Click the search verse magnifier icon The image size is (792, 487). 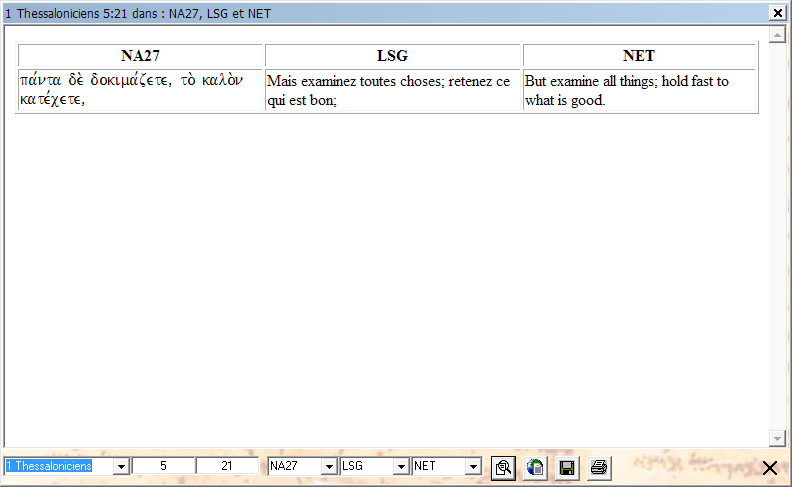tap(503, 468)
